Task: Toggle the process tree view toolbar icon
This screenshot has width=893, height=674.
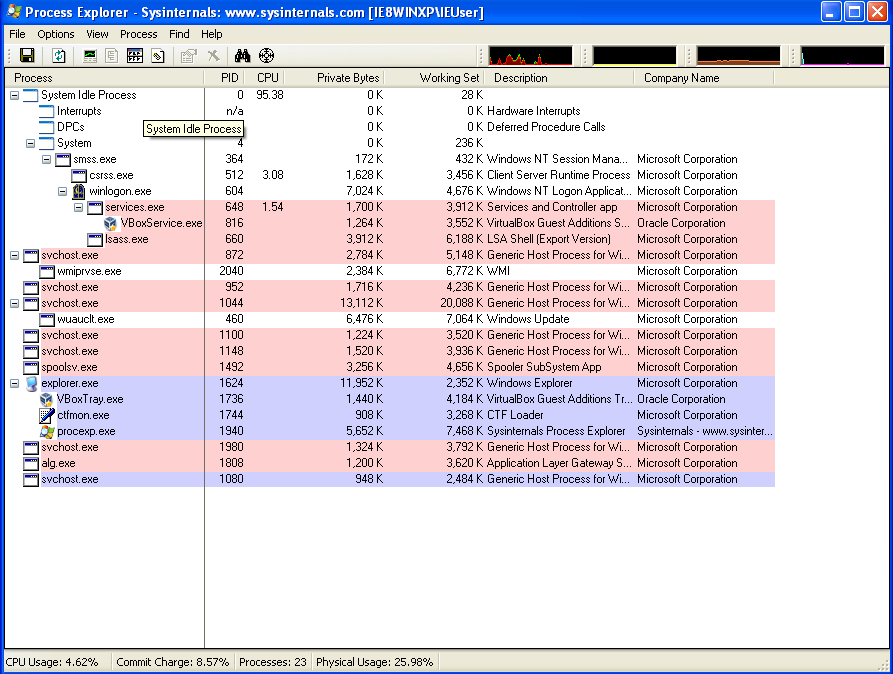Action: [112, 55]
